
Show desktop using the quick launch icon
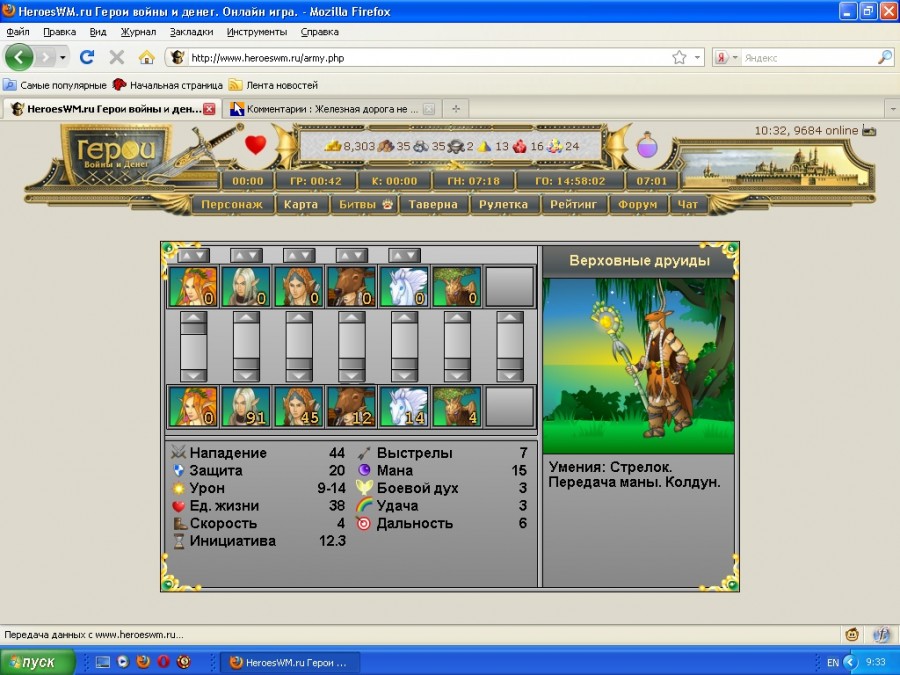(x=102, y=662)
